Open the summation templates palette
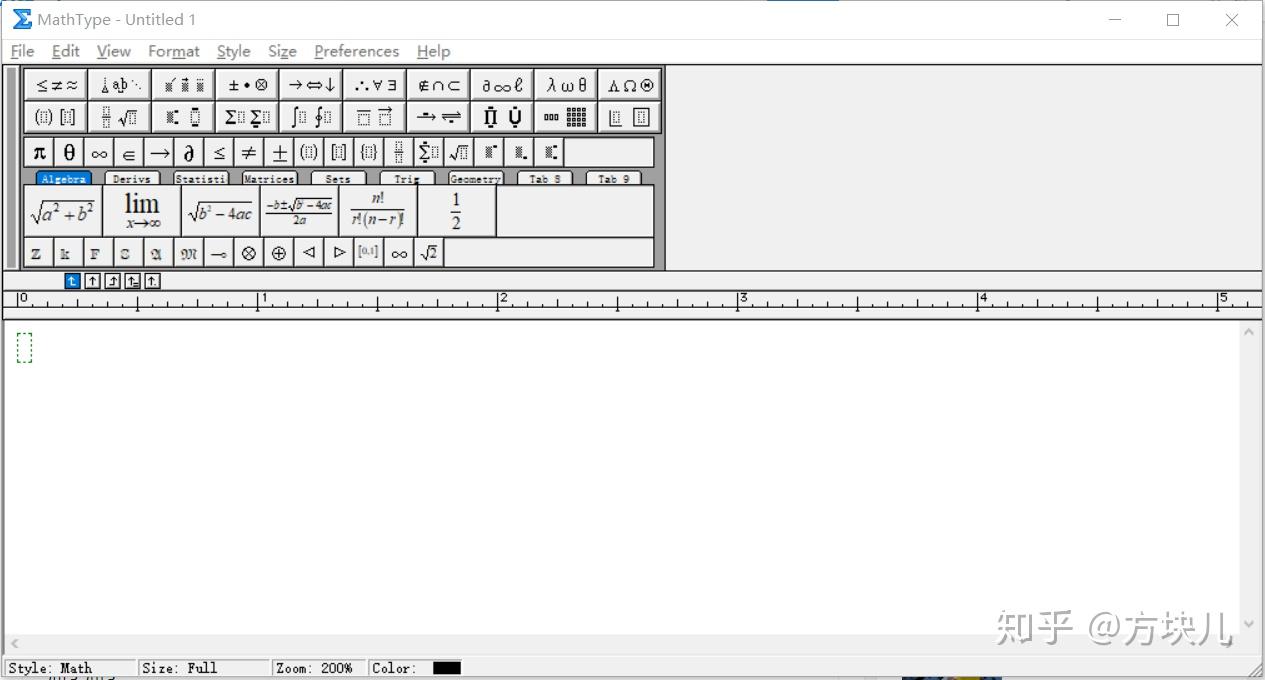Viewport: 1265px width, 680px height. coord(247,117)
